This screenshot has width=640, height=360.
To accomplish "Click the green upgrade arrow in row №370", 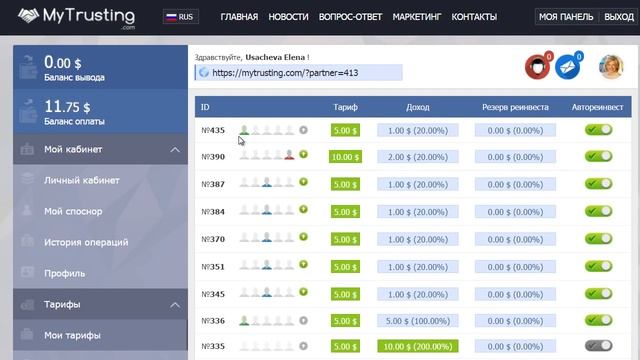I will click(x=303, y=237).
